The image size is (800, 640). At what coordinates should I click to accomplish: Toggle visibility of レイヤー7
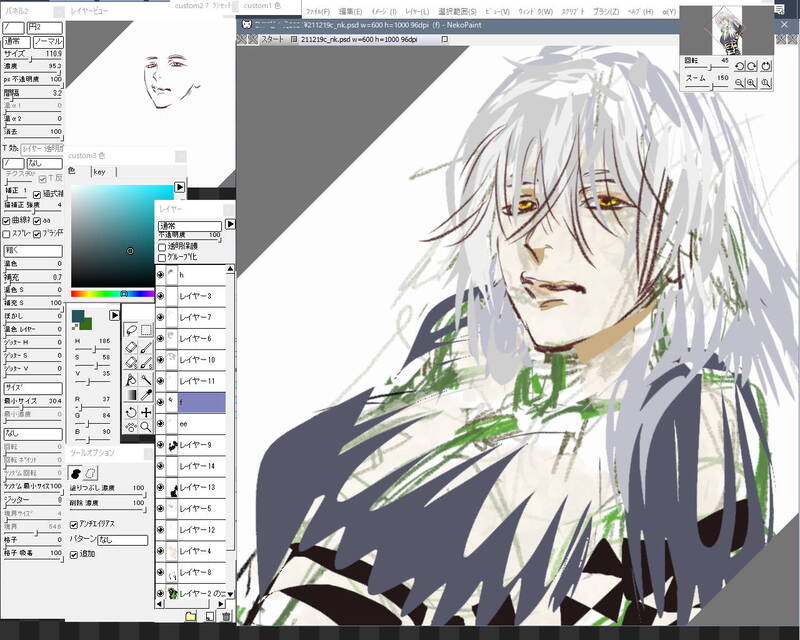(160, 317)
